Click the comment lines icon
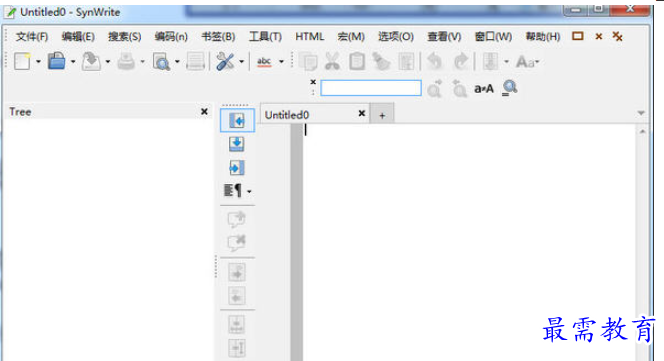Viewport: 664px width, 361px height. point(237,219)
